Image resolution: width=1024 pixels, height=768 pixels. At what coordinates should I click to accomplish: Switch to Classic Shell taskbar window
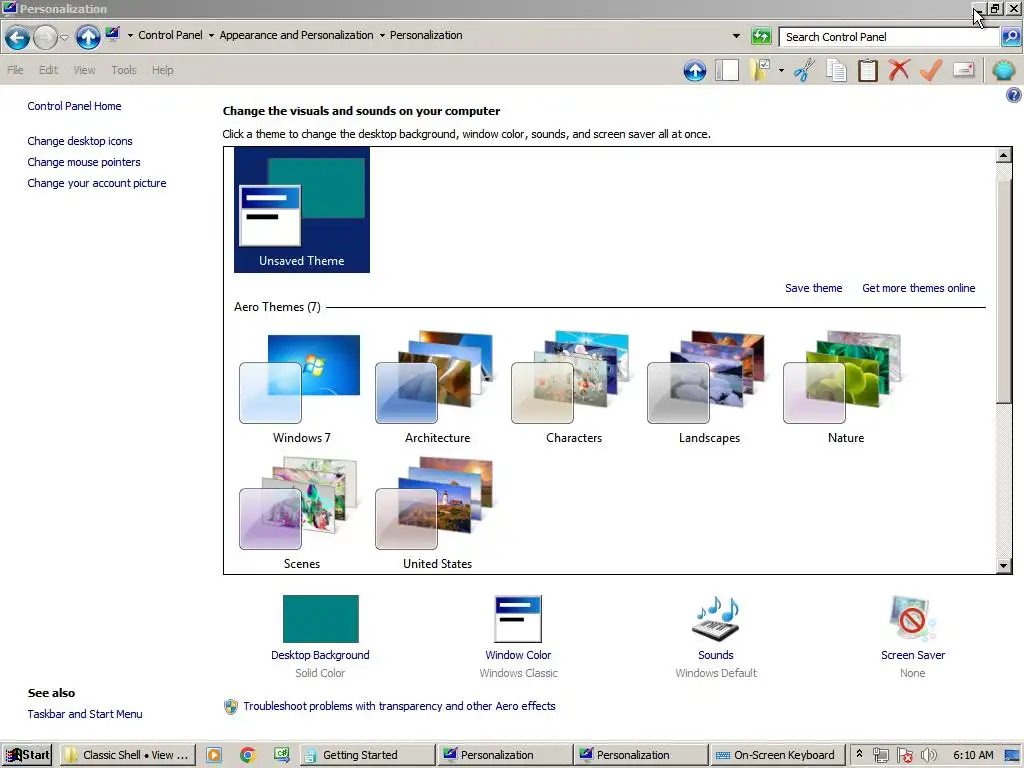[129, 755]
